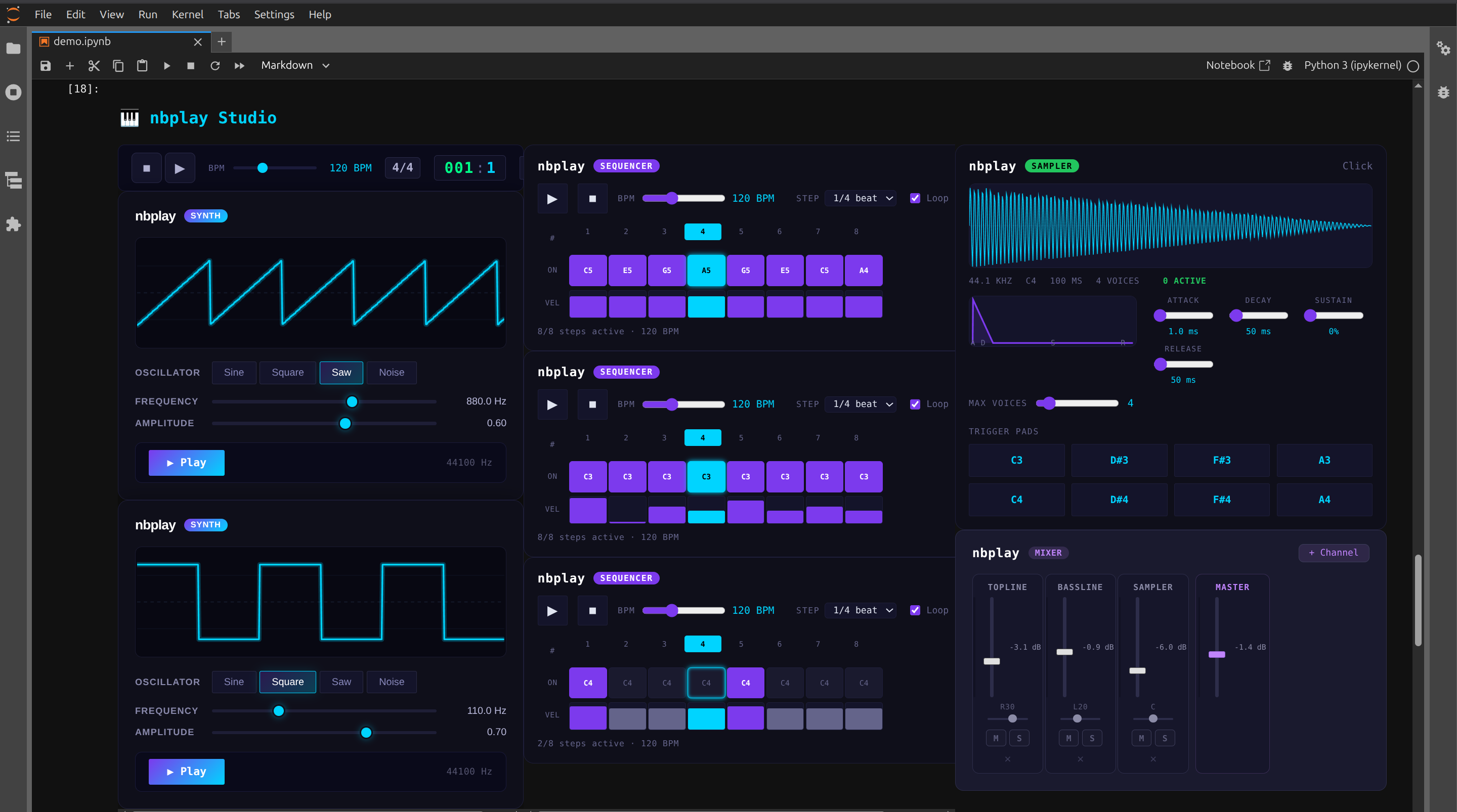The width and height of the screenshot is (1457, 812).
Task: Click the top synth's FREQUENCY slider handle
Action: [x=352, y=401]
